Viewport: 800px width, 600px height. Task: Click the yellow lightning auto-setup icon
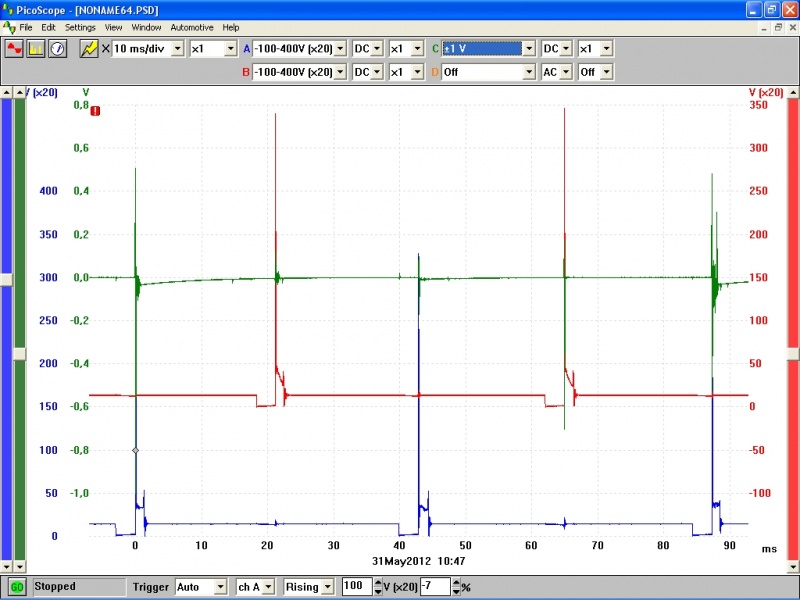89,48
